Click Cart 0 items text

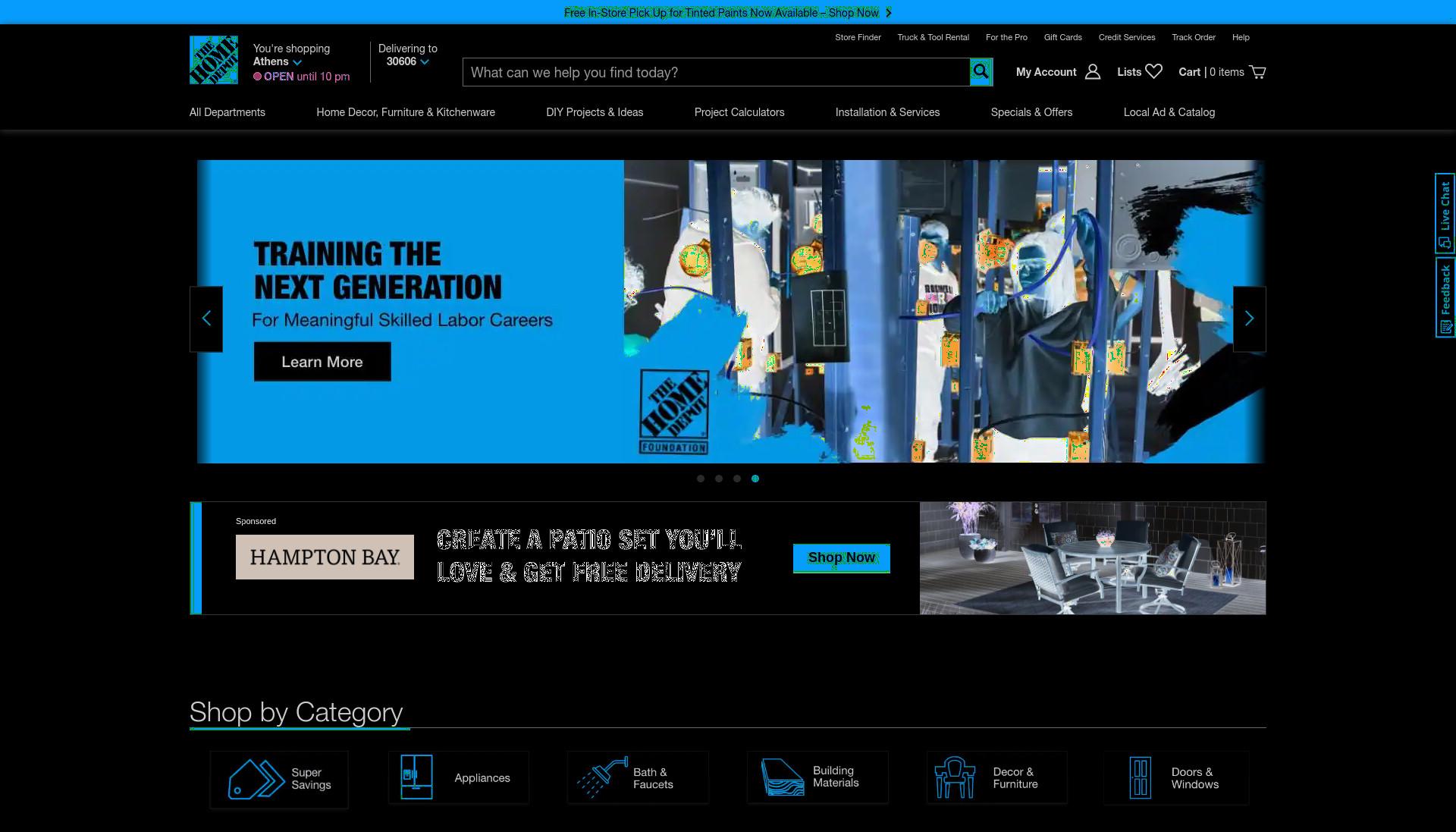pyautogui.click(x=1211, y=72)
